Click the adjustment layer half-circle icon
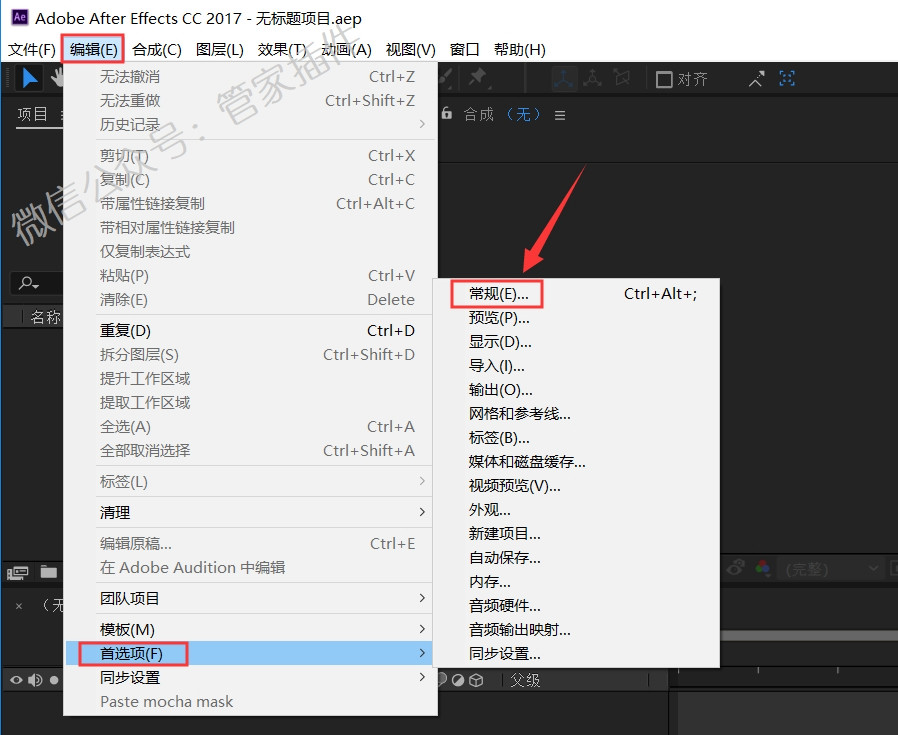This screenshot has height=735, width=898. click(x=458, y=680)
